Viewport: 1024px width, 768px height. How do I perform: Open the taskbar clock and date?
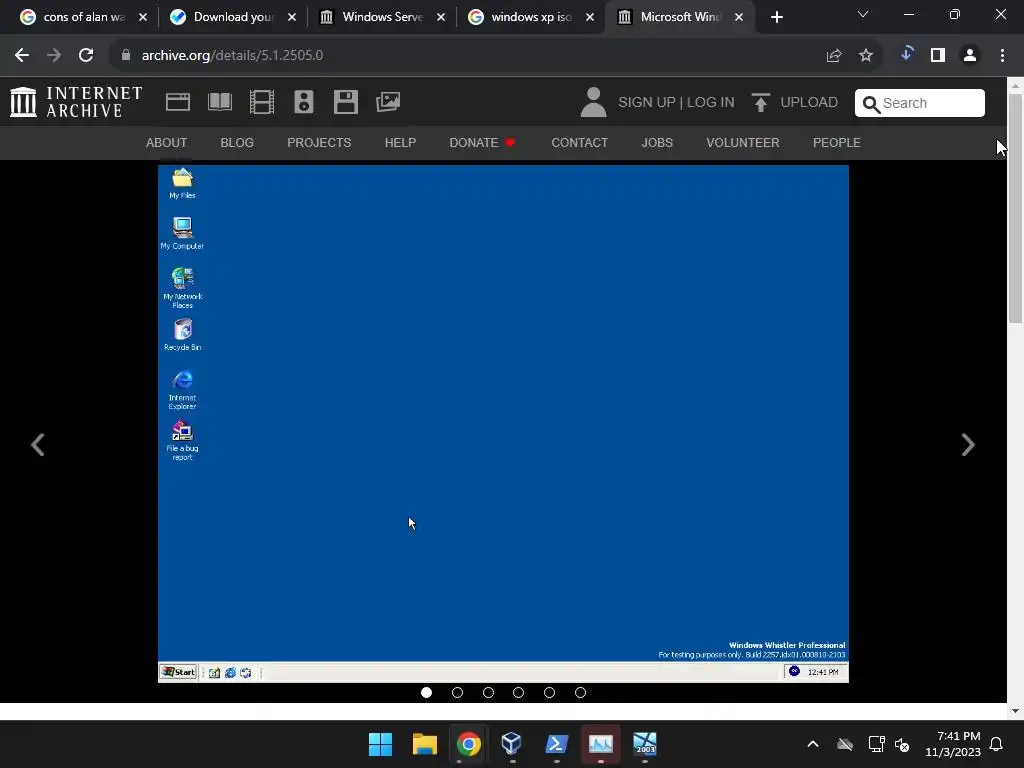[953, 744]
